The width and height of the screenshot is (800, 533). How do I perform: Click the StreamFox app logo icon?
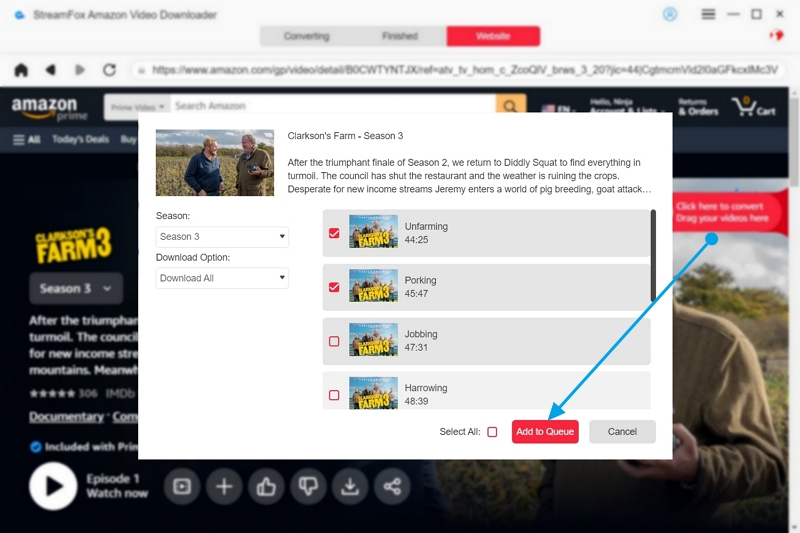click(x=19, y=15)
